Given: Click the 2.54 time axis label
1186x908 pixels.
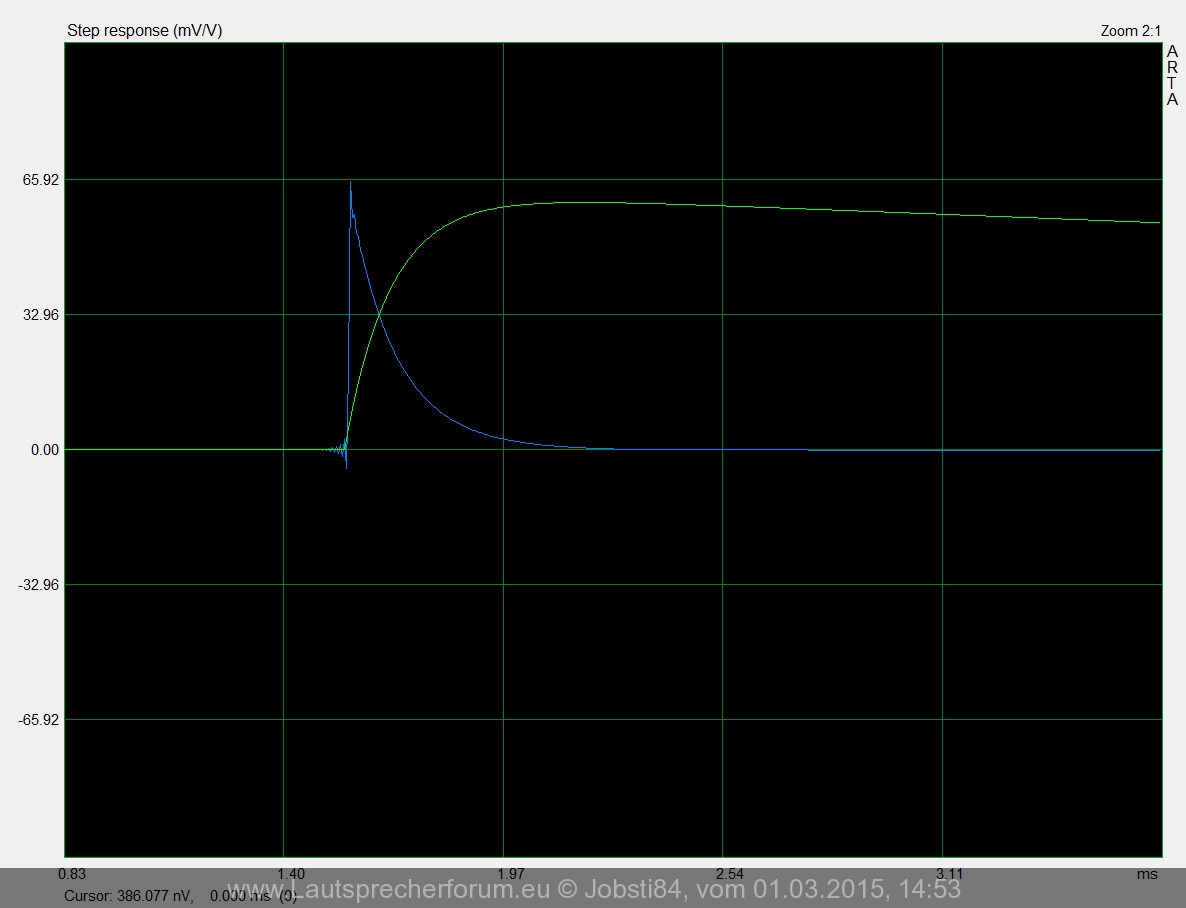Looking at the screenshot, I should tap(731, 874).
